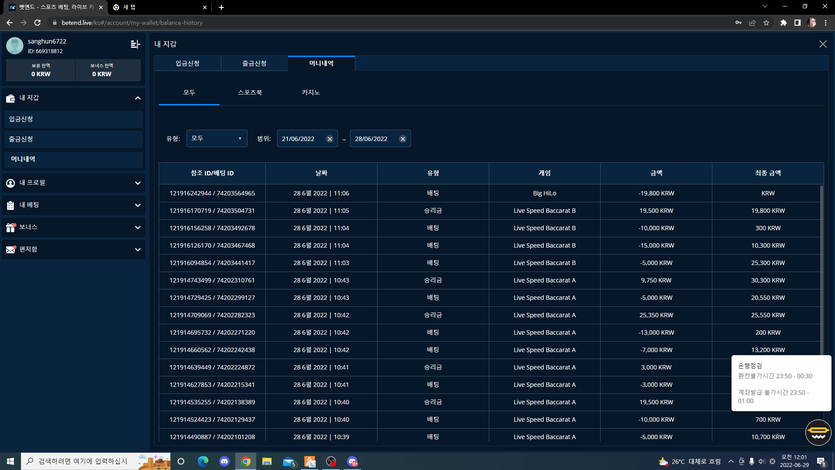Close the wallet panel with the X
The height and width of the screenshot is (470, 835).
point(823,44)
